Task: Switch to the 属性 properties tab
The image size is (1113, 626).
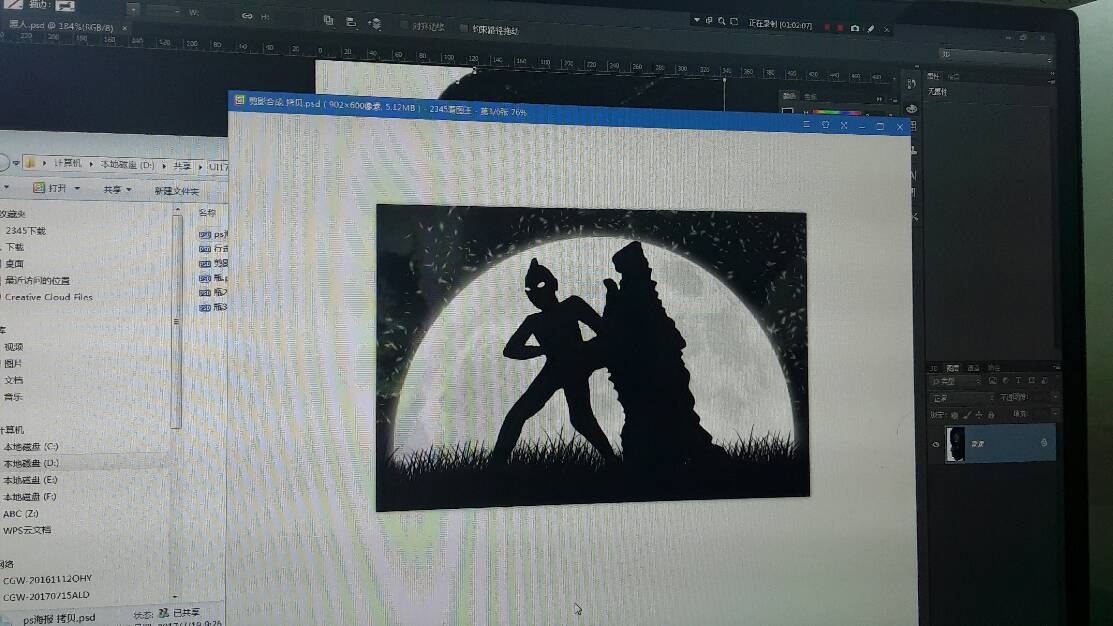Action: (933, 76)
